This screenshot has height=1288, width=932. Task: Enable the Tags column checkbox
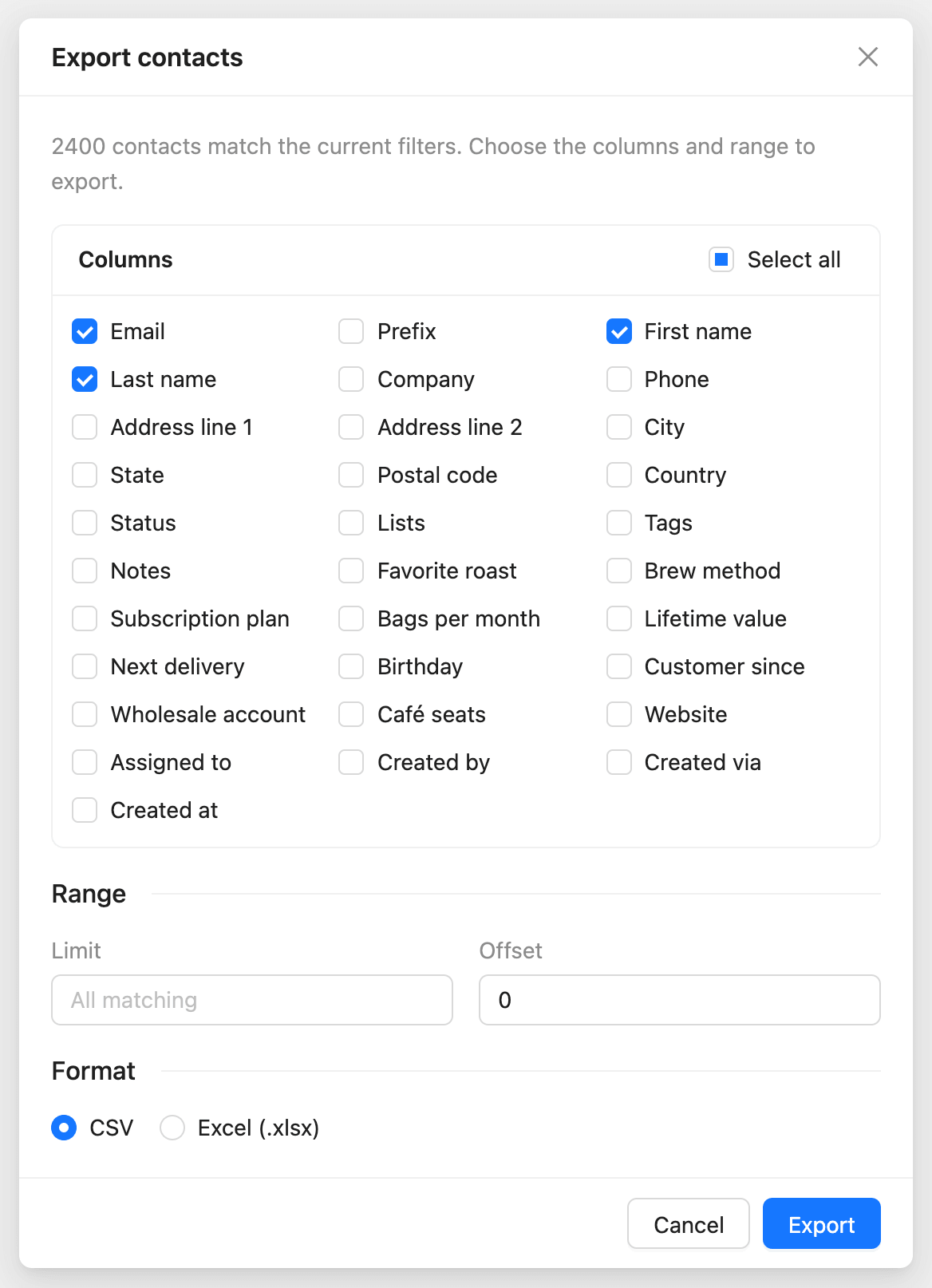619,523
